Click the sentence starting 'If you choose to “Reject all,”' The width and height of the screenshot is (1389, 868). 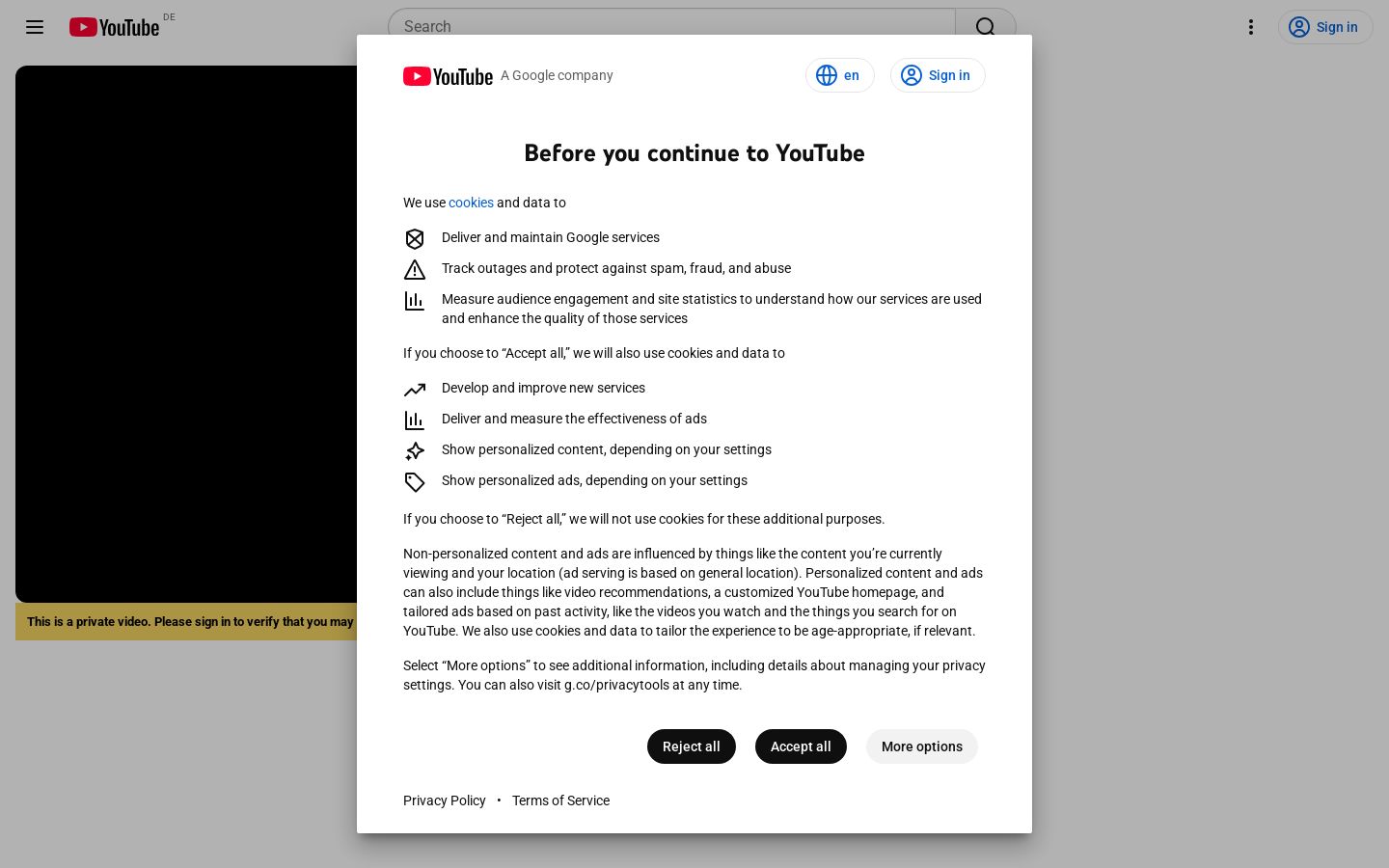644,519
